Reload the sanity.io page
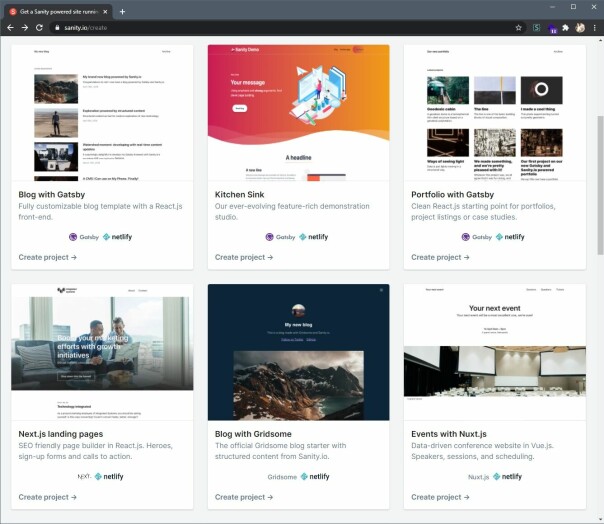 [x=39, y=28]
